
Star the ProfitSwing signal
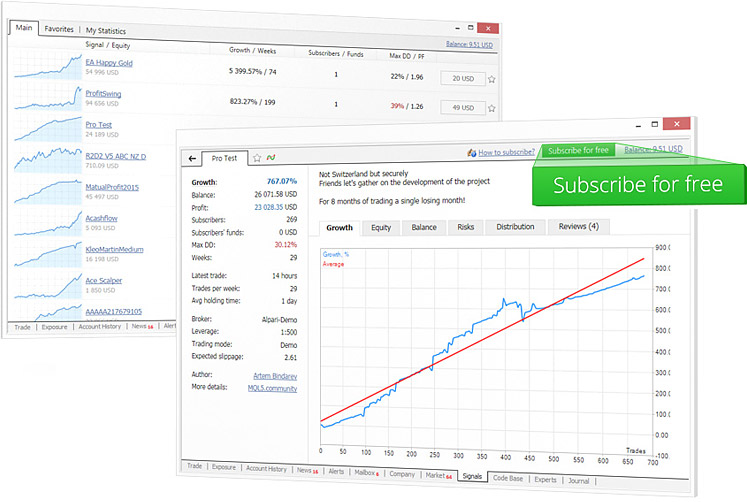492,109
